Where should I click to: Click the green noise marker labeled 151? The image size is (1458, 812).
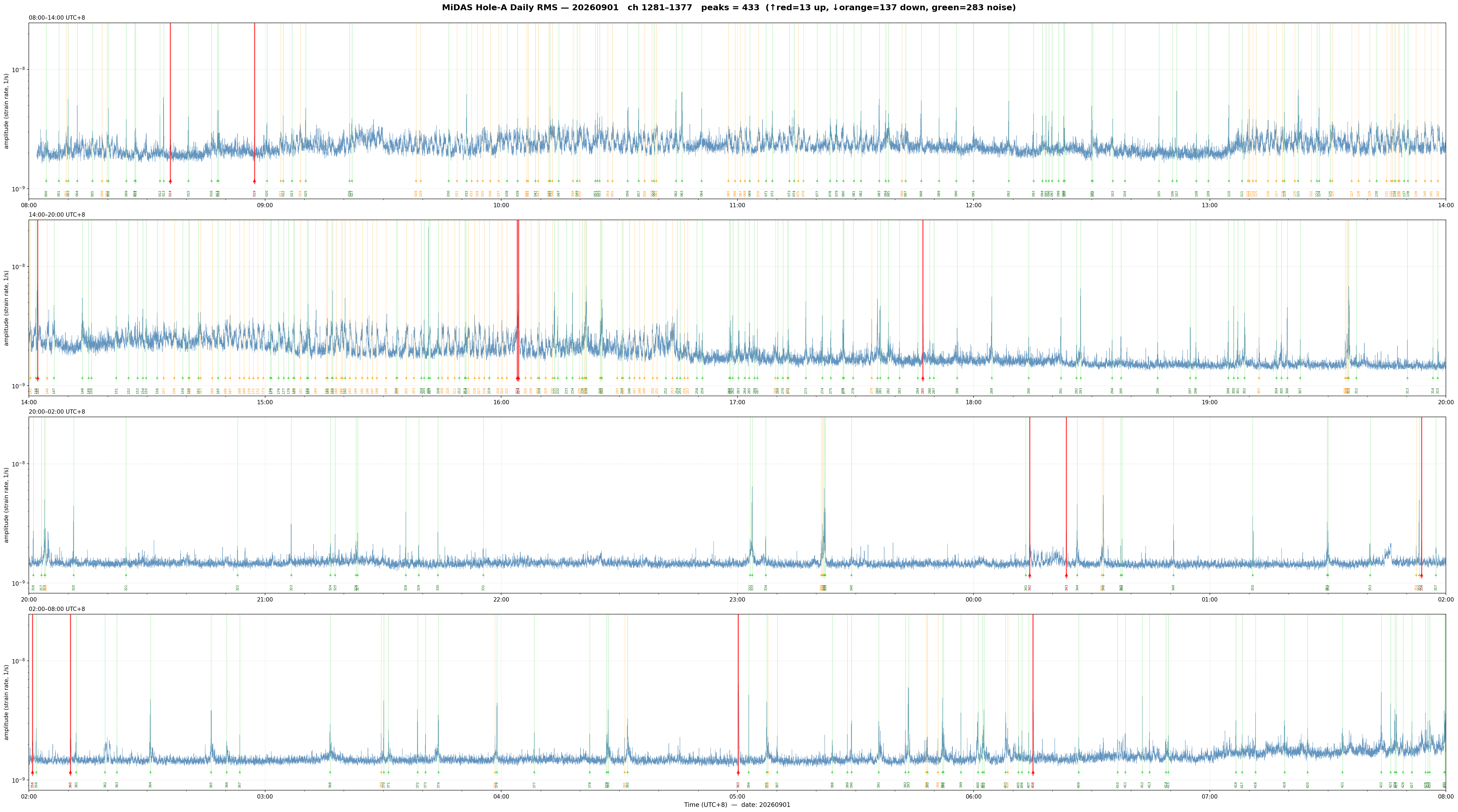[x=117, y=378]
